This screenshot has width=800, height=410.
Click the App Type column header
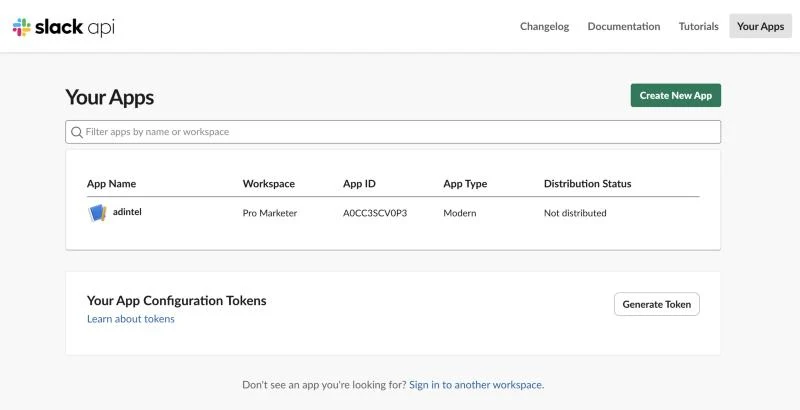[x=465, y=184]
